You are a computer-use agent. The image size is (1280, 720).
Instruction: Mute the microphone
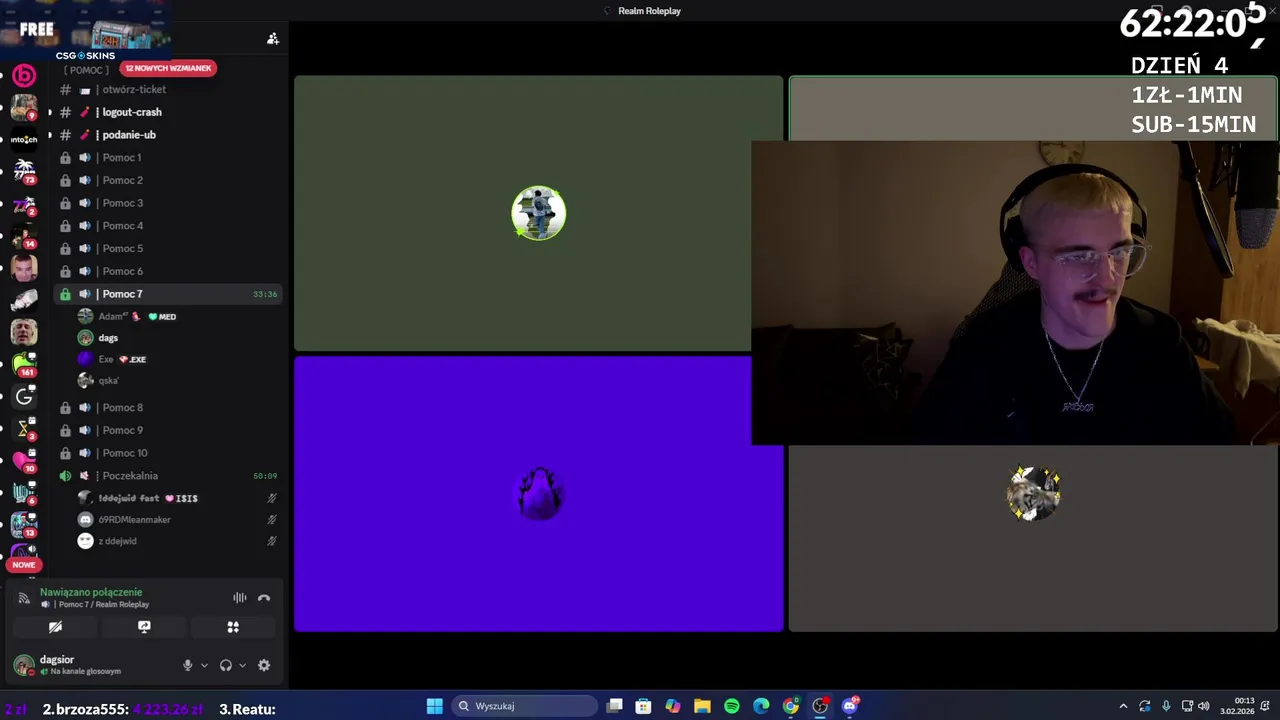[187, 665]
